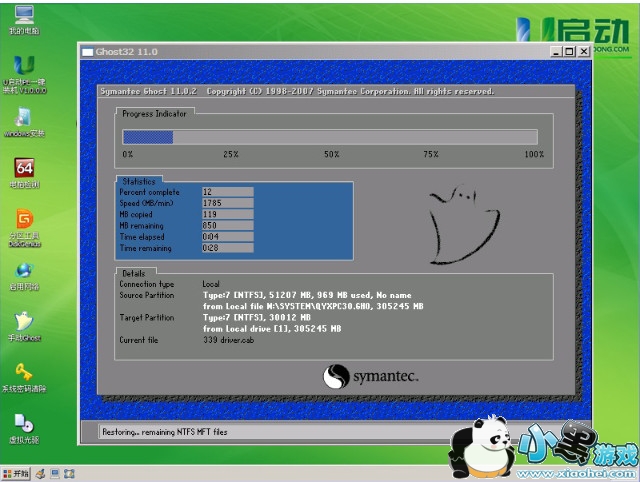Click the Symantec Ghost copyright header line
The image size is (640, 482).
297,91
